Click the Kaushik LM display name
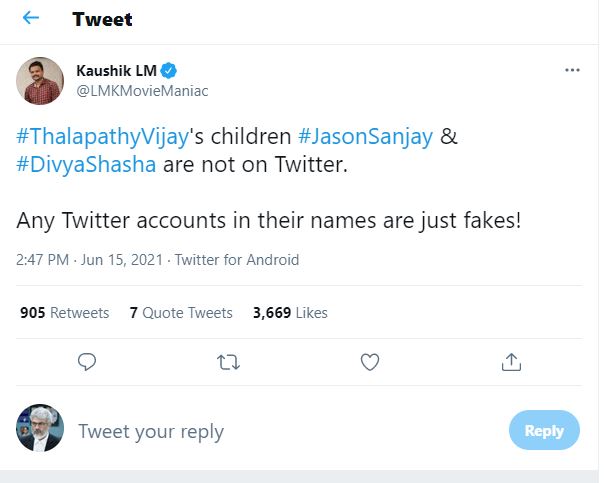Image resolution: width=604 pixels, height=483 pixels. tap(117, 70)
